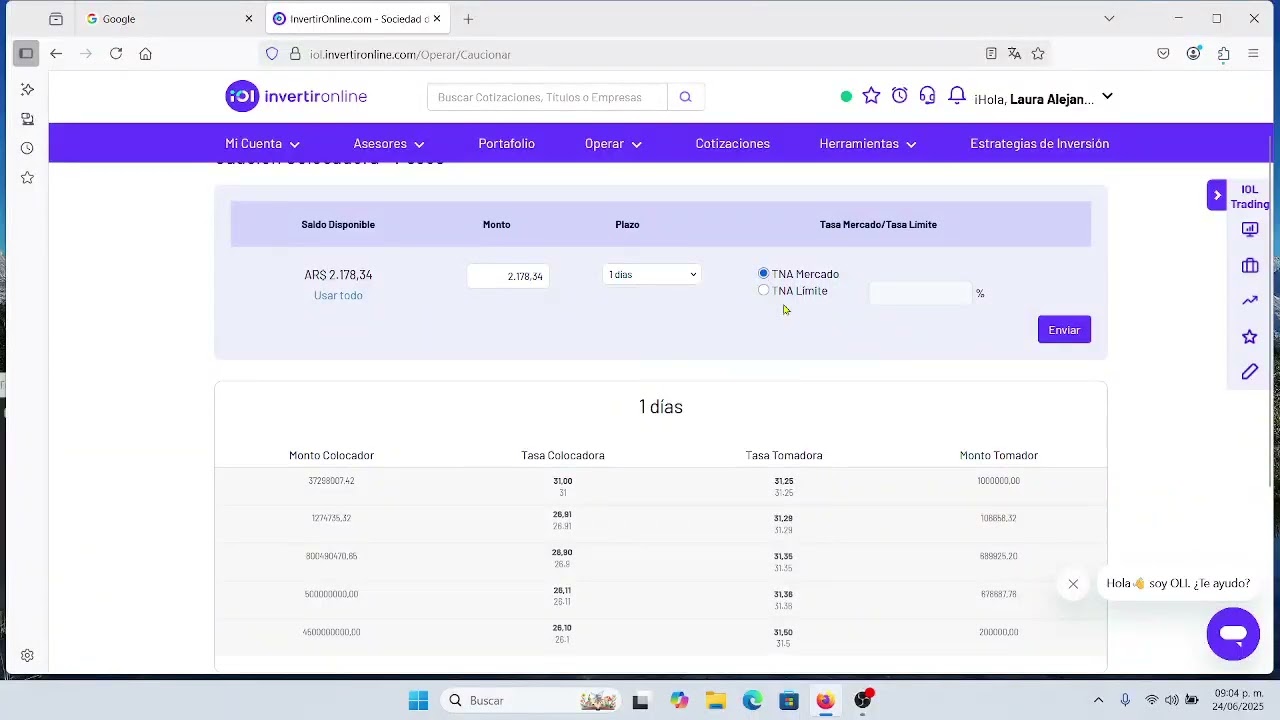This screenshot has height=720, width=1280.
Task: Open sidebar settings gear
Action: tap(27, 656)
